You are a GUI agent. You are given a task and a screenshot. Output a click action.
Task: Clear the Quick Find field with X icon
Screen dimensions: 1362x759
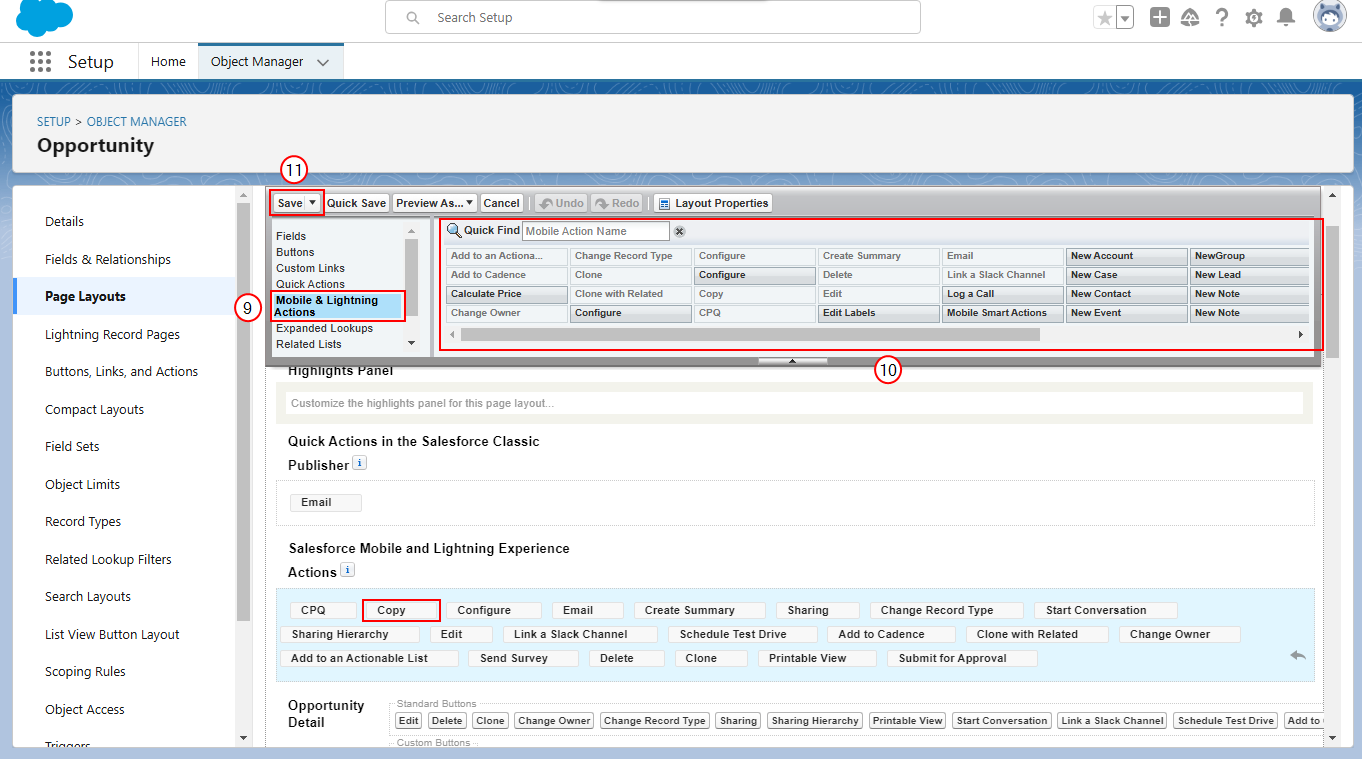coord(679,231)
